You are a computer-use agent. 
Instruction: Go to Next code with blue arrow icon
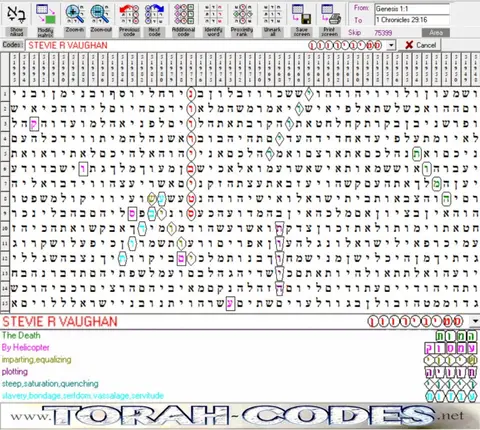[154, 14]
